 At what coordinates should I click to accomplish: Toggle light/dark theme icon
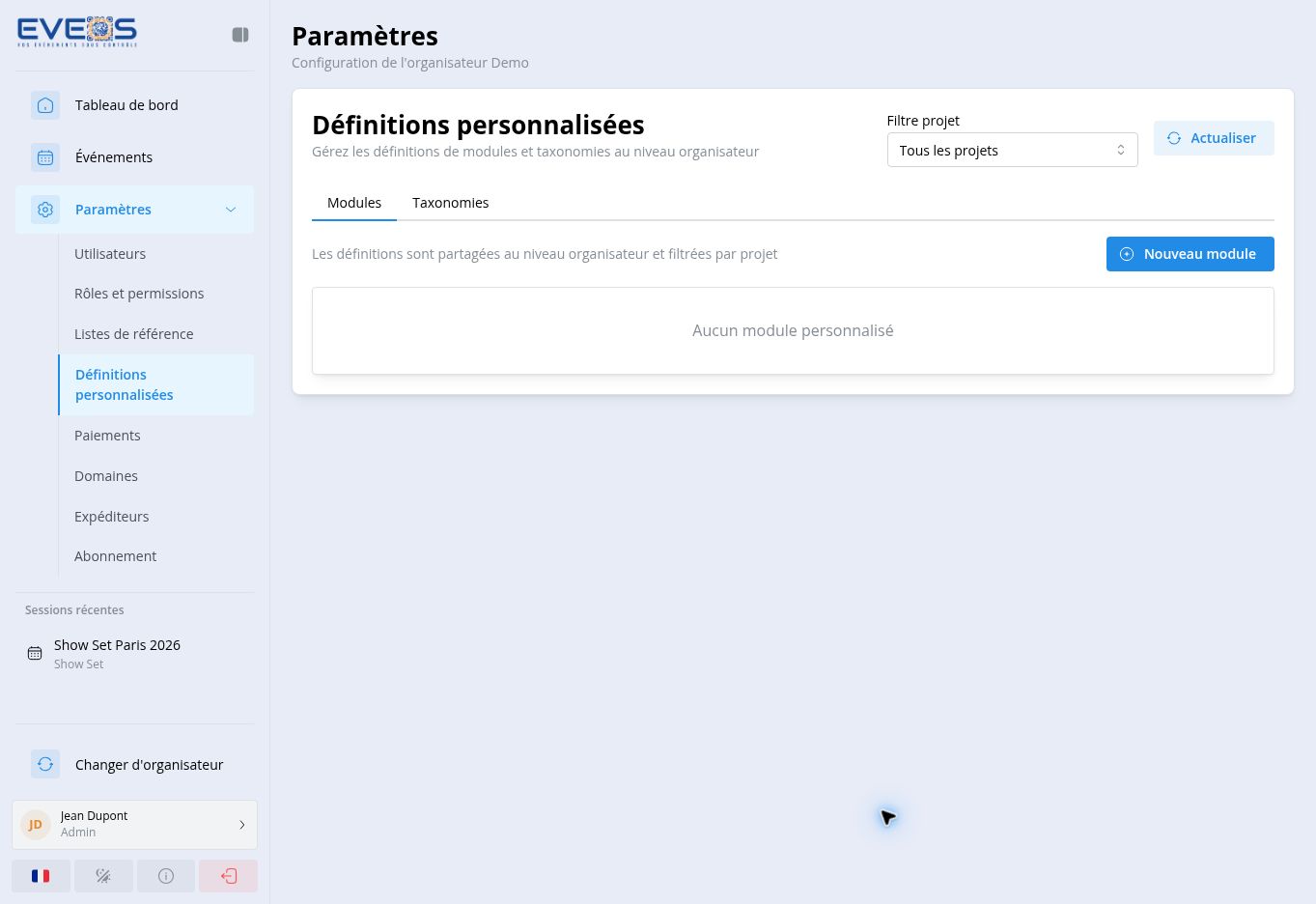103,876
